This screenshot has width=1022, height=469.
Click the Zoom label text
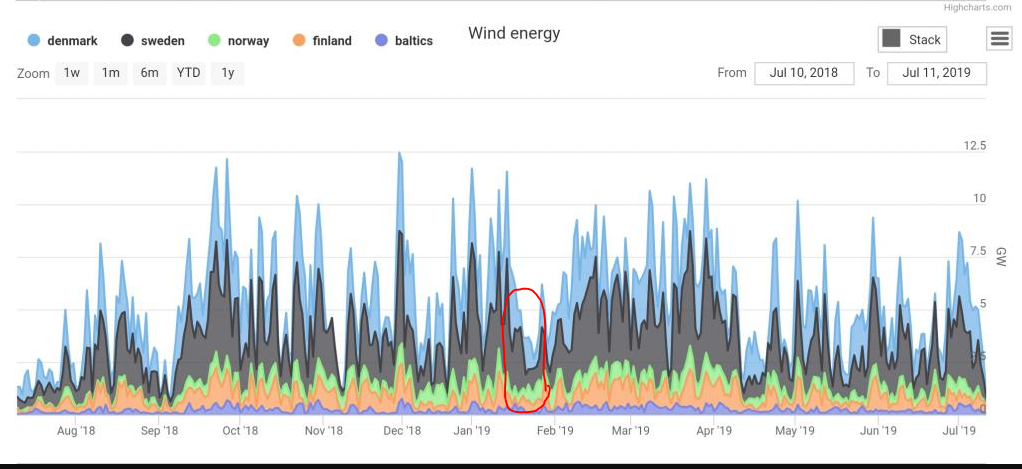(33, 74)
